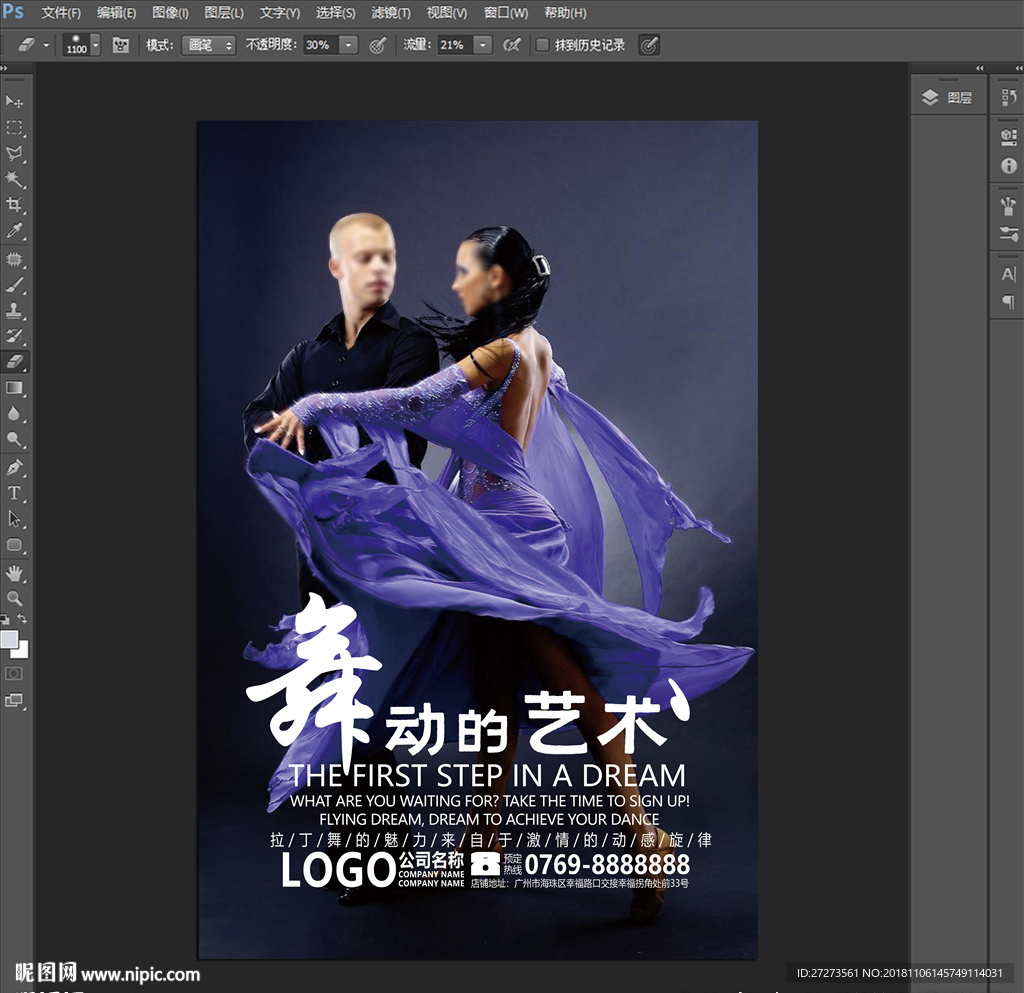The height and width of the screenshot is (993, 1024).
Task: Select the Dodge tool
Action: pyautogui.click(x=14, y=439)
